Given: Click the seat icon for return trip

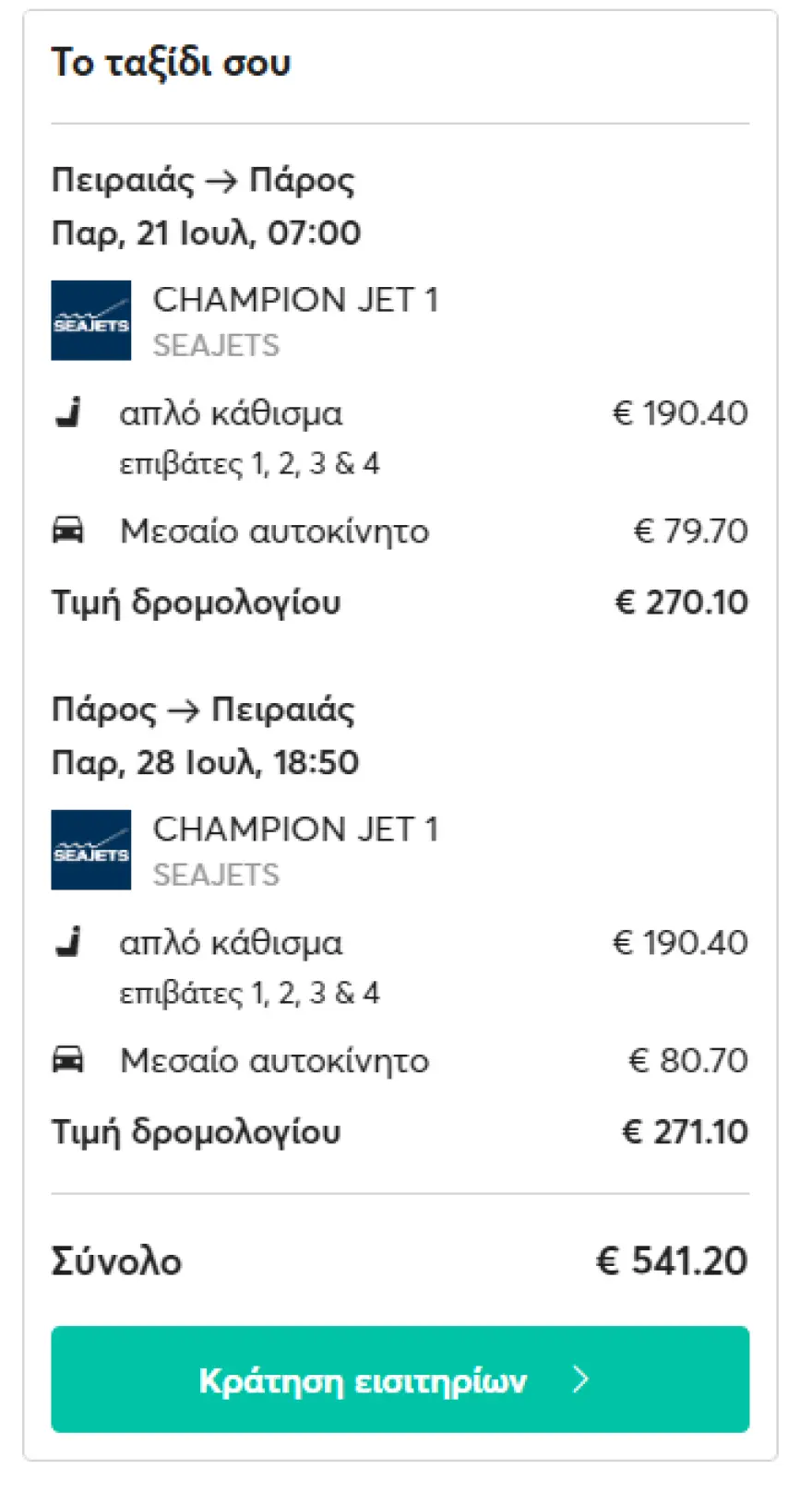Looking at the screenshot, I should (x=68, y=942).
